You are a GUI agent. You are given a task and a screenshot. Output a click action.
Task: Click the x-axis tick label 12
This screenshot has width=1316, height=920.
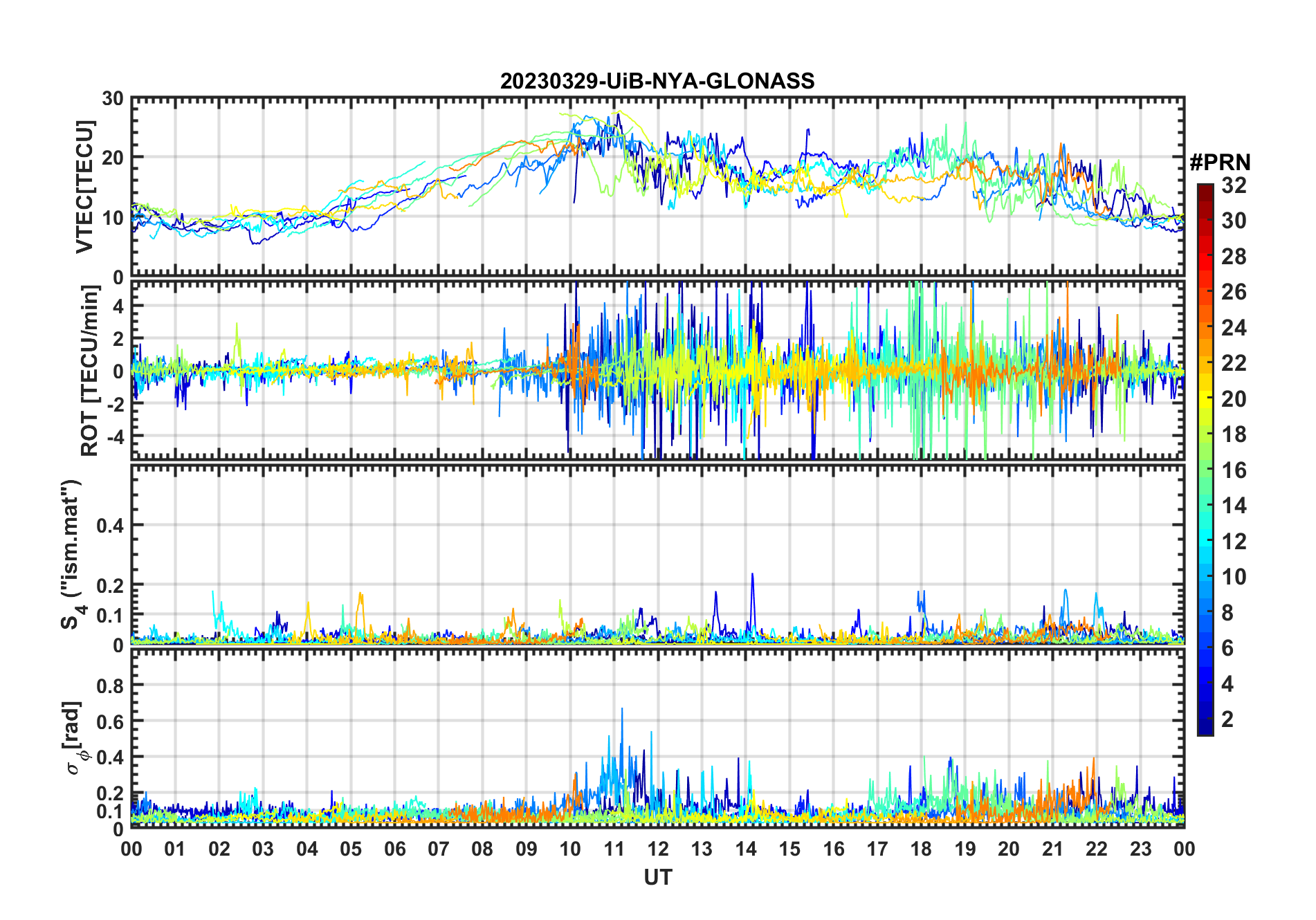tap(658, 849)
